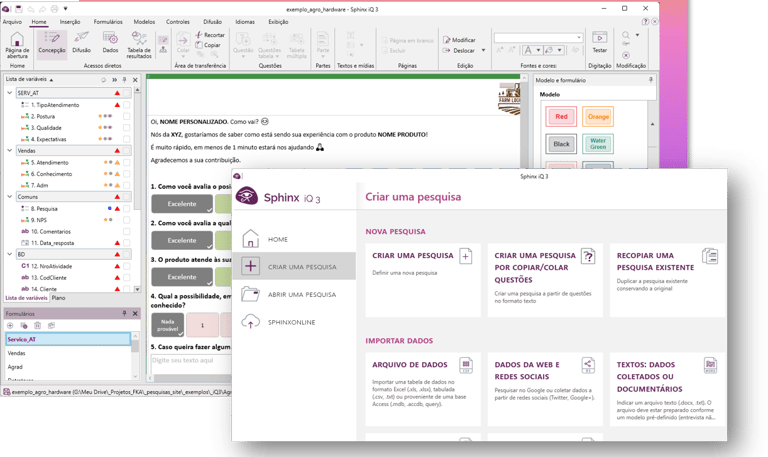The width and height of the screenshot is (768, 457).
Task: Click the add form plus icon in Formulários
Action: pyautogui.click(x=10, y=326)
